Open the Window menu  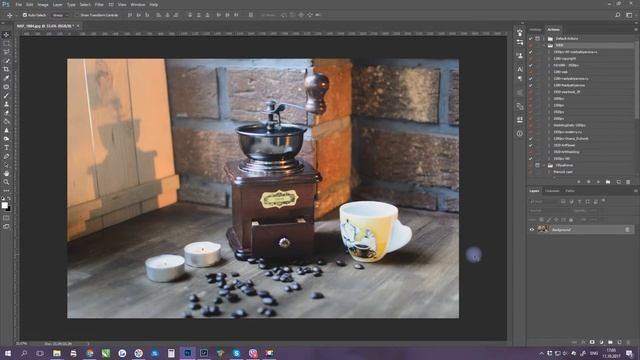pos(138,4)
